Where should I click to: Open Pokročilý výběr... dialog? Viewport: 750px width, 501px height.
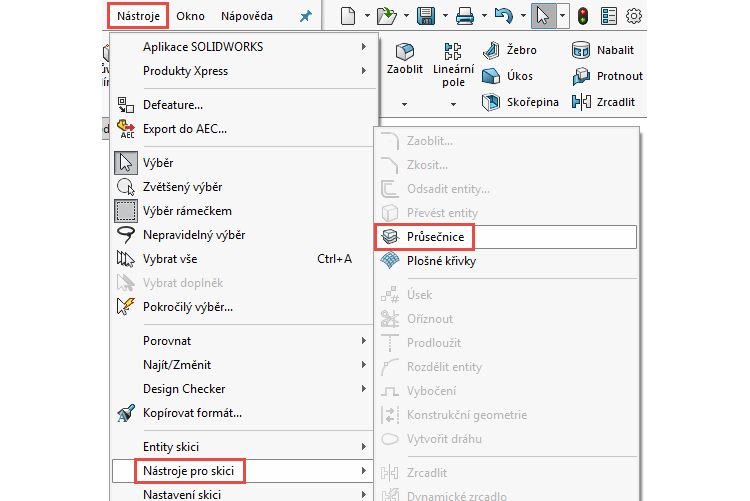click(x=243, y=307)
